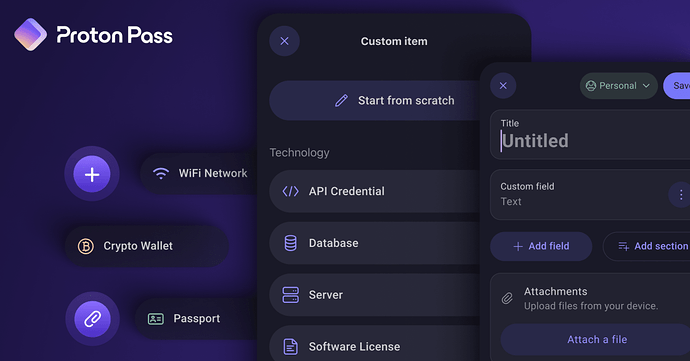The height and width of the screenshot is (361, 690).
Task: Click the Add field button
Action: click(x=541, y=246)
